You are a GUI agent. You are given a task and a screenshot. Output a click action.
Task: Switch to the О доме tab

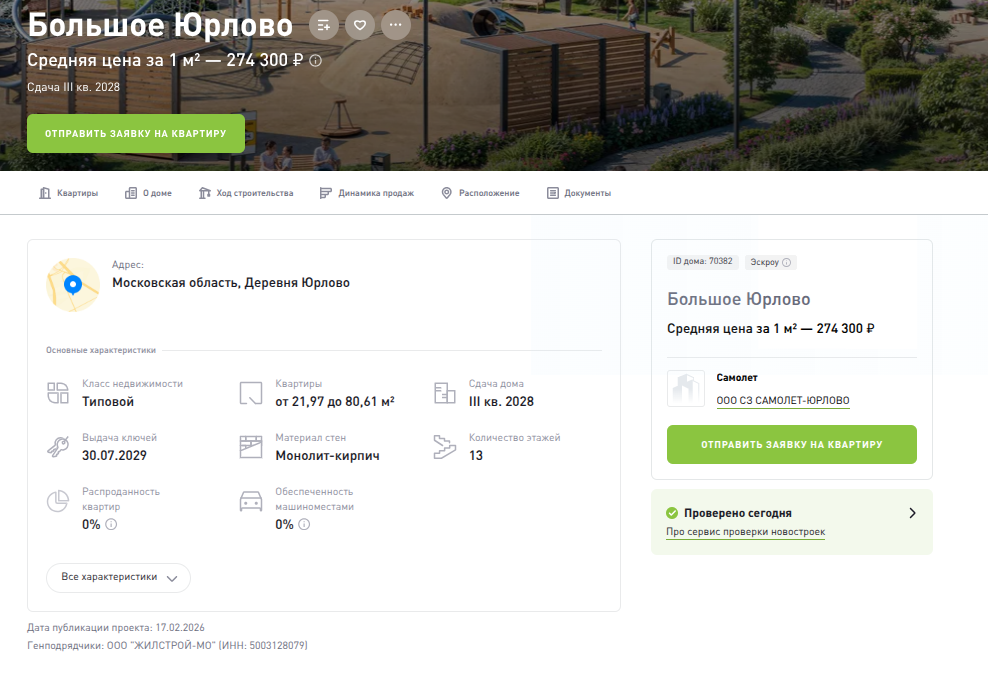click(148, 193)
